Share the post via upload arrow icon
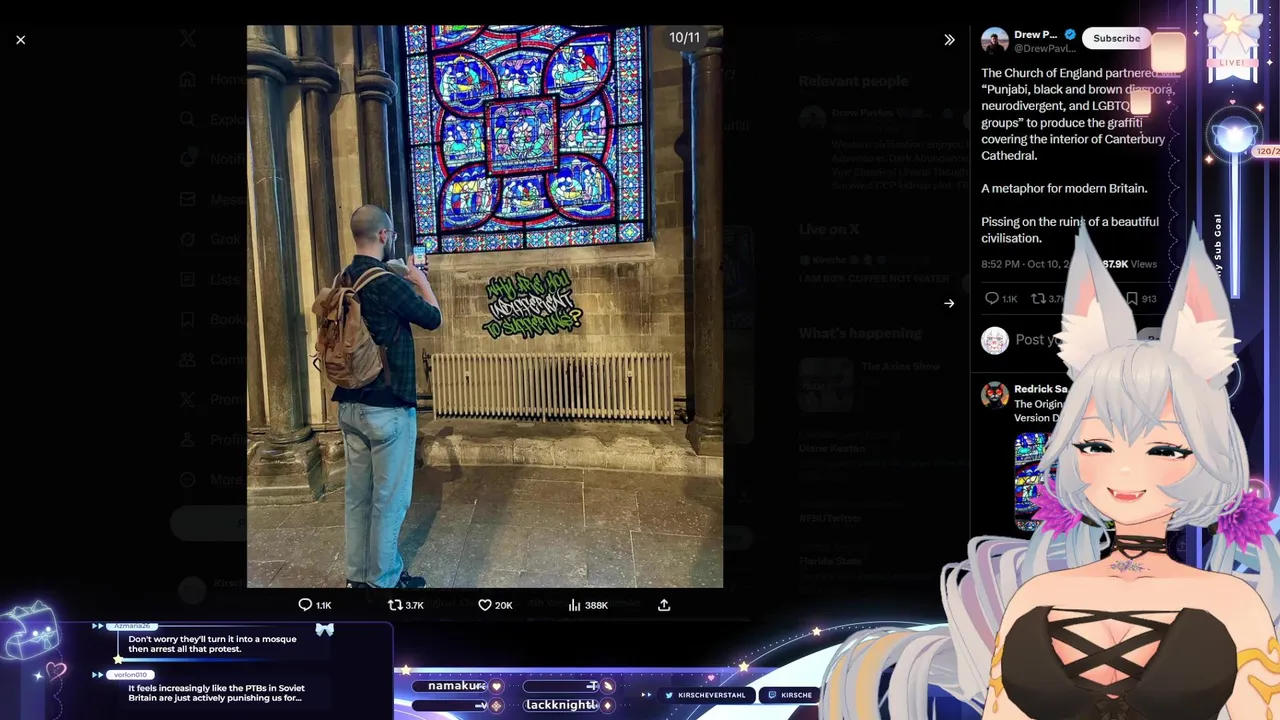This screenshot has height=720, width=1280. coord(664,605)
